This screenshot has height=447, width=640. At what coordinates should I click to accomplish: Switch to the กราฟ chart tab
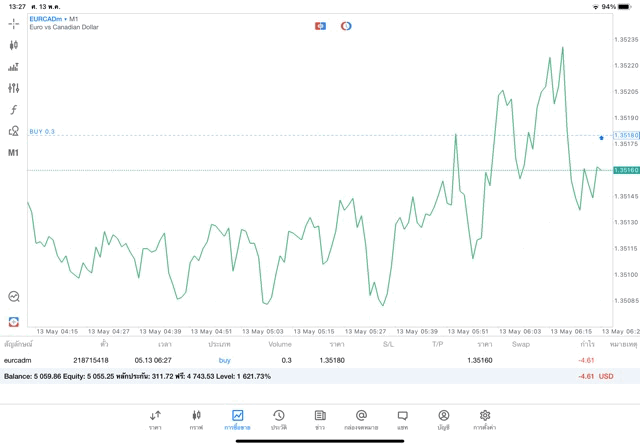click(196, 419)
